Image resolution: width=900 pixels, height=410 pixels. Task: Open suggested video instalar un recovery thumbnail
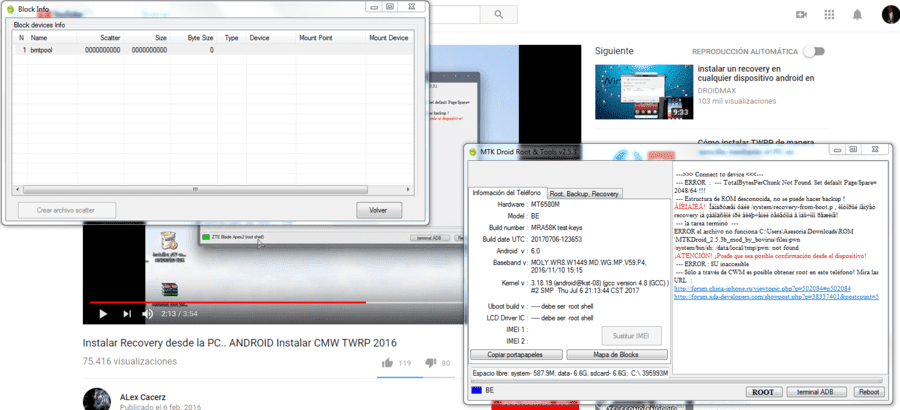[x=643, y=92]
